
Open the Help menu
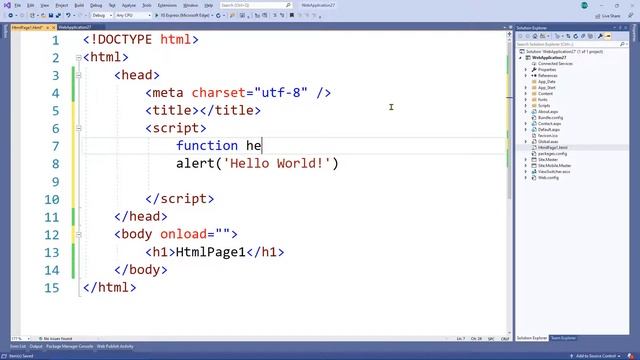[x=209, y=6]
